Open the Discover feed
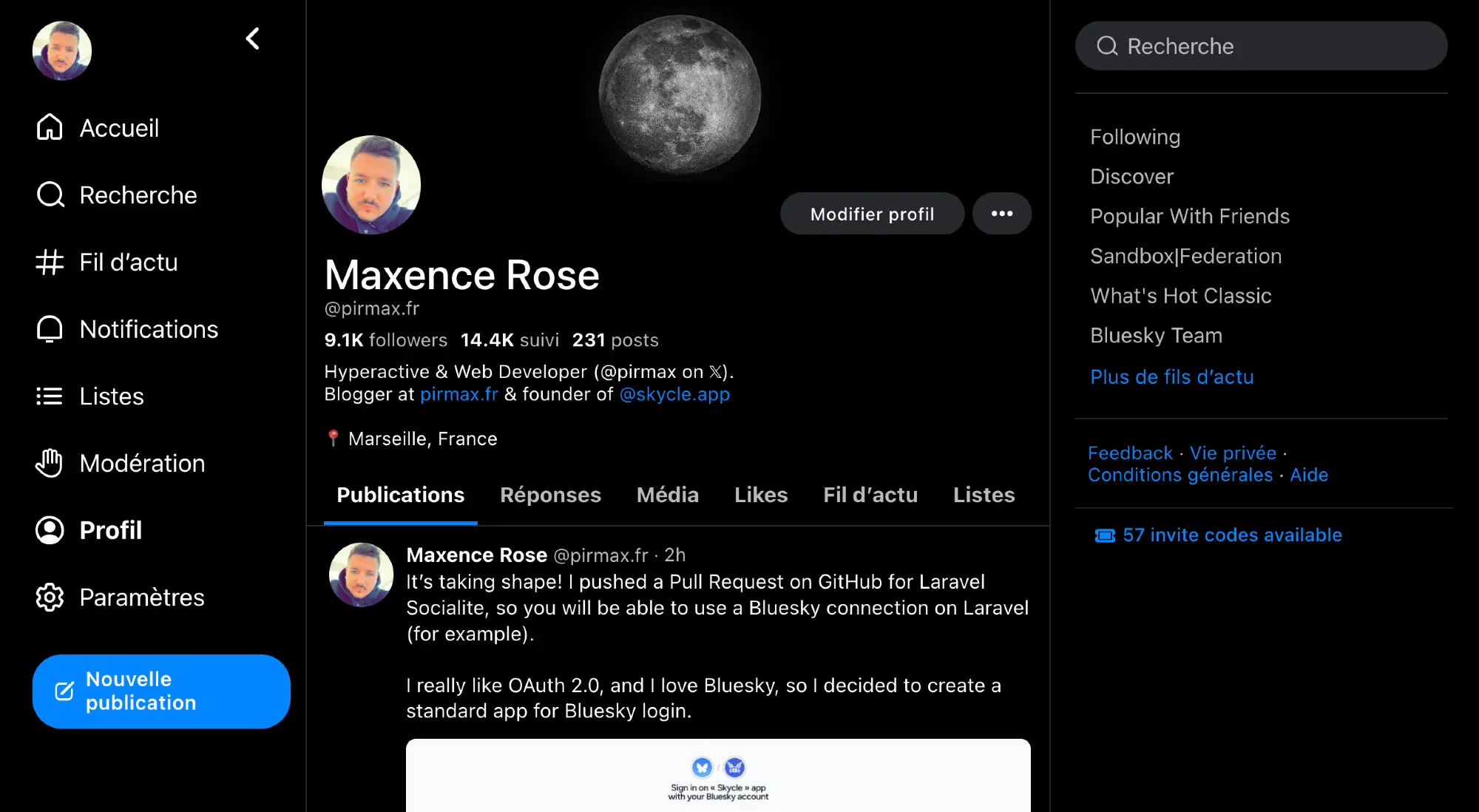1479x812 pixels. [x=1132, y=177]
